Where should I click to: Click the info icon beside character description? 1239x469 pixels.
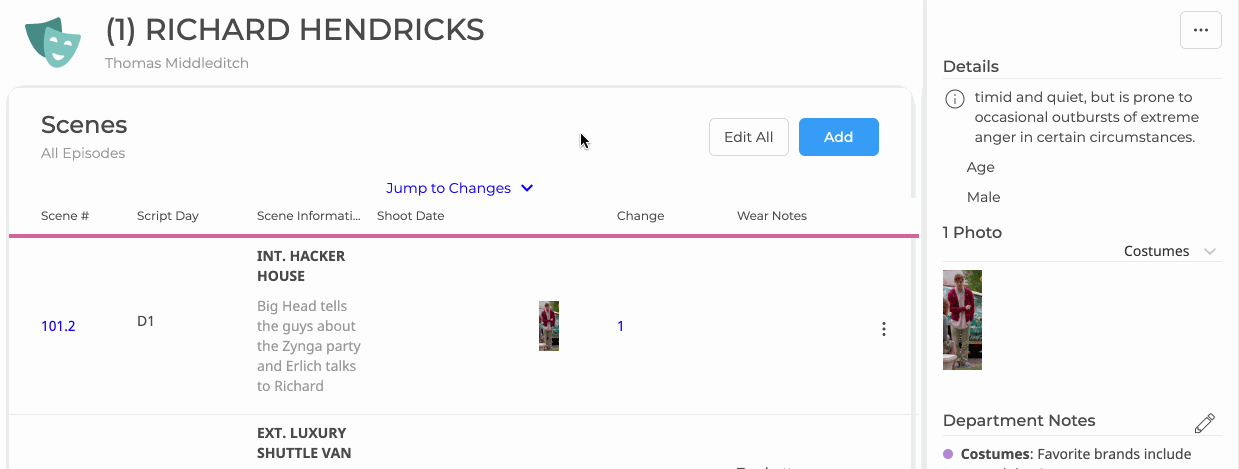click(955, 99)
